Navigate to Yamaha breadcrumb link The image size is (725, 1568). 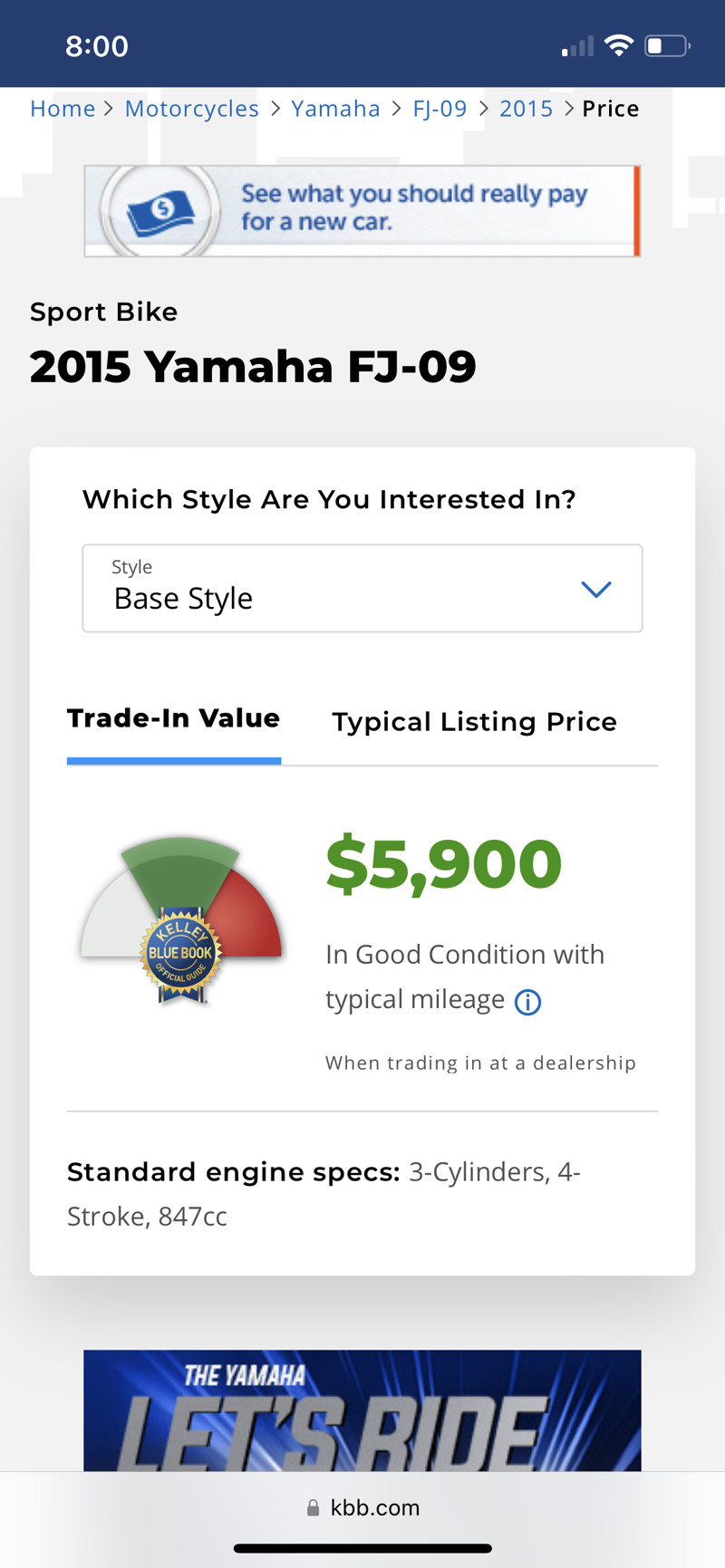pos(335,109)
